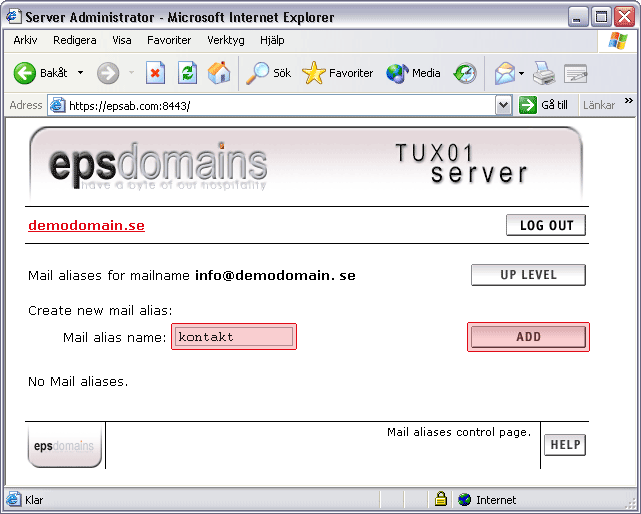Image resolution: width=641 pixels, height=514 pixels.
Task: Open the Search (Sök) toolbar button
Action: click(x=270, y=73)
